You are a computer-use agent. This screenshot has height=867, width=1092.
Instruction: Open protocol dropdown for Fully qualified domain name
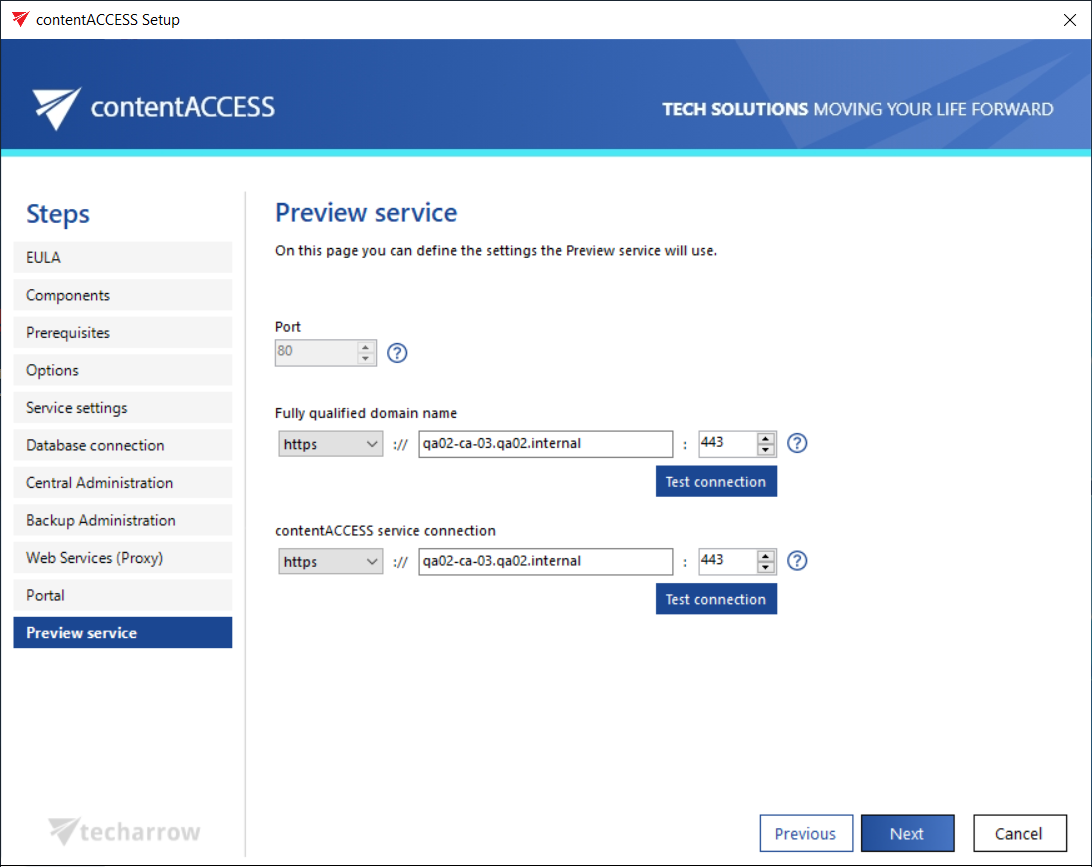pos(330,444)
